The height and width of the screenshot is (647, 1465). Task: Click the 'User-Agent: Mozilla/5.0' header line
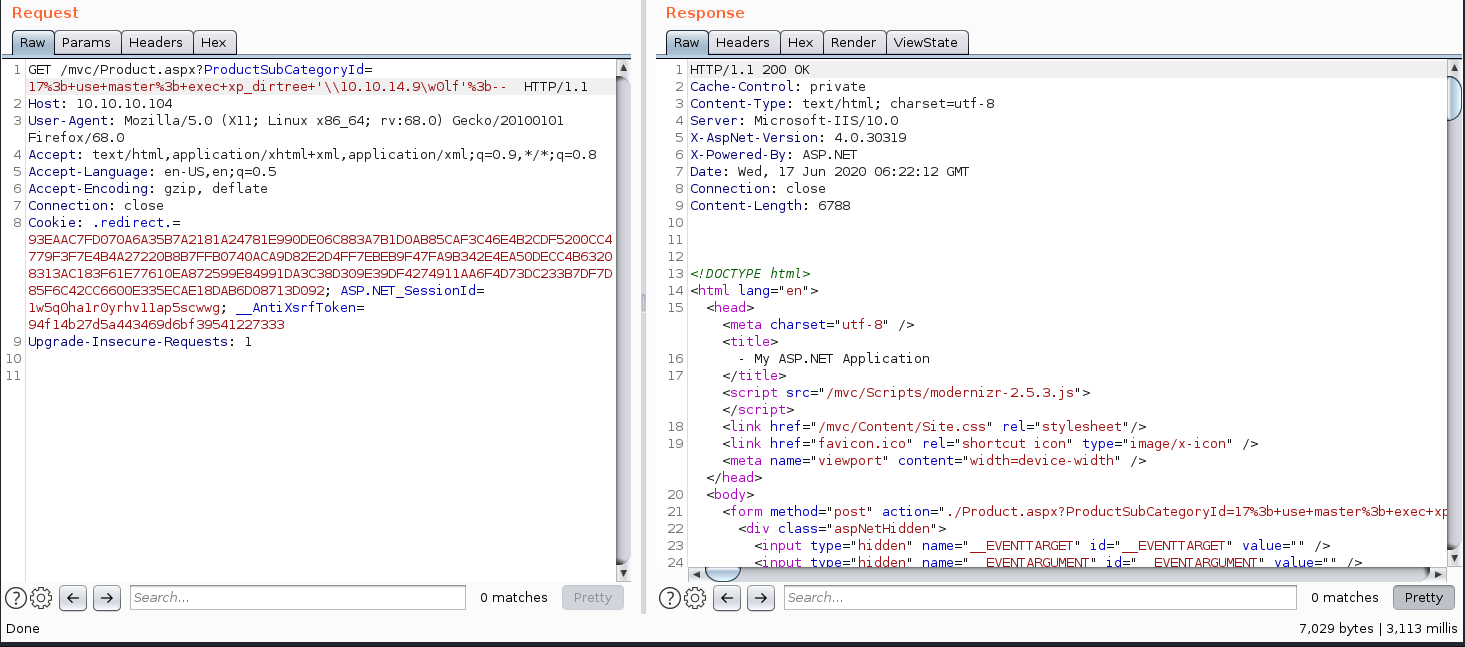[x=296, y=121]
